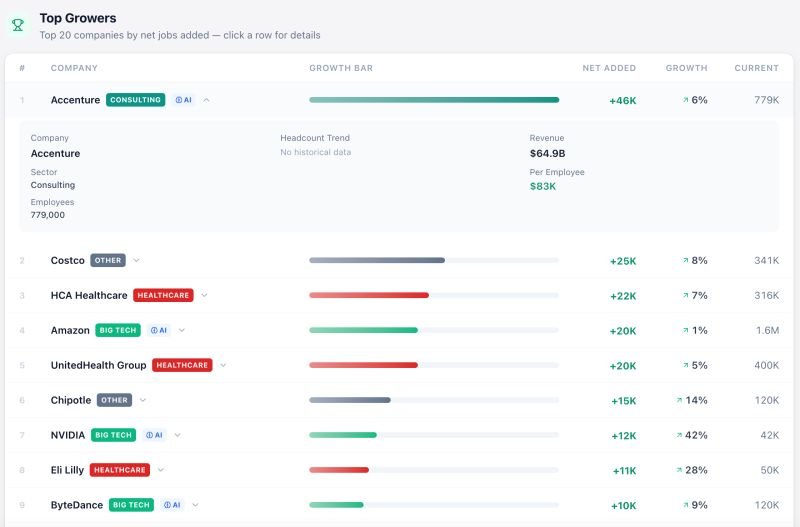Click the AI info badge on Accenture
Image resolution: width=800 pixels, height=527 pixels.
pyautogui.click(x=184, y=100)
